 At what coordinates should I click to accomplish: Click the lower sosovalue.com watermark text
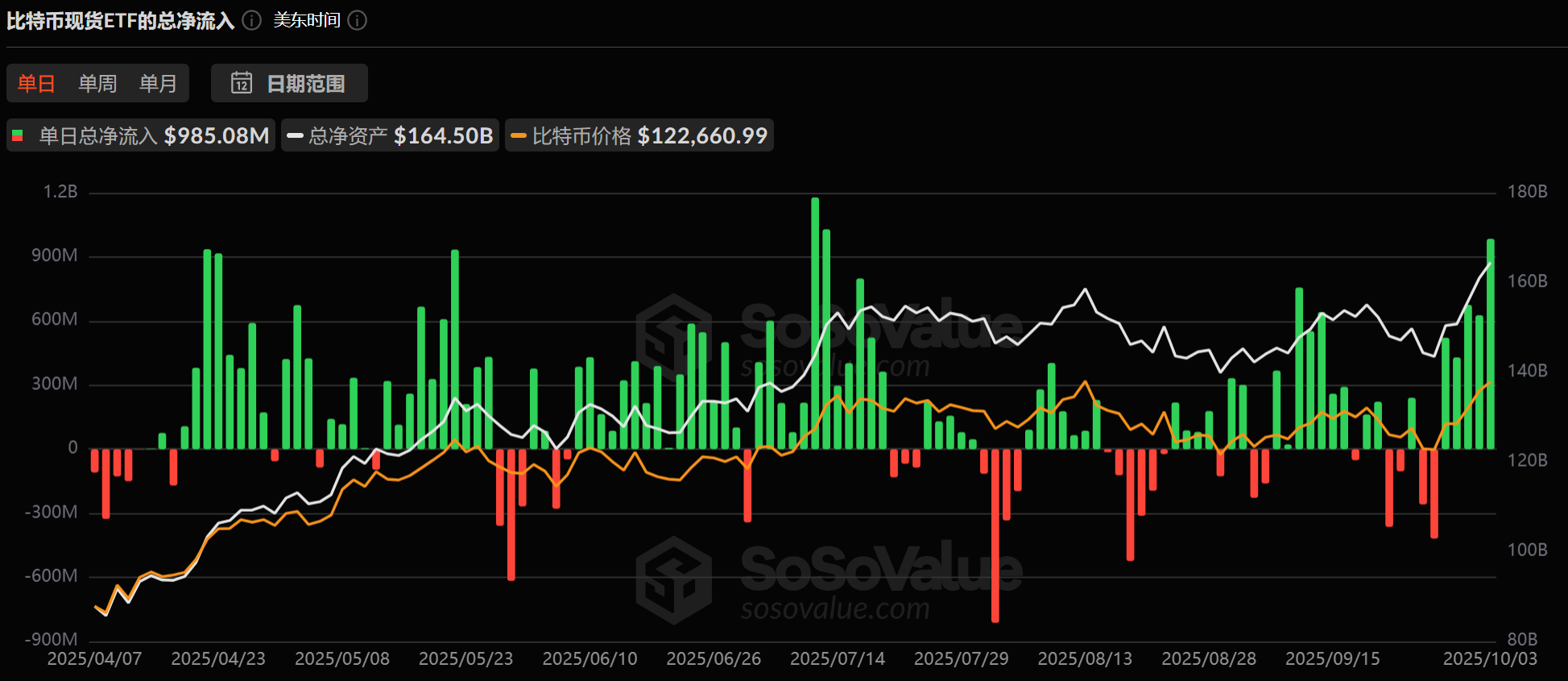[x=835, y=608]
